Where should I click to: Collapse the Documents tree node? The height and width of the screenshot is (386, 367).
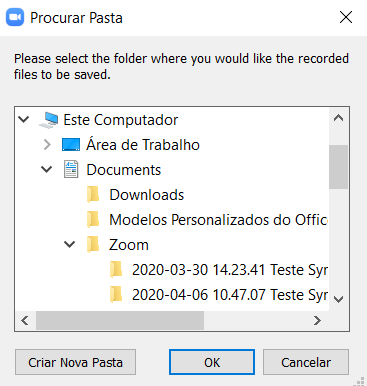(x=47, y=169)
